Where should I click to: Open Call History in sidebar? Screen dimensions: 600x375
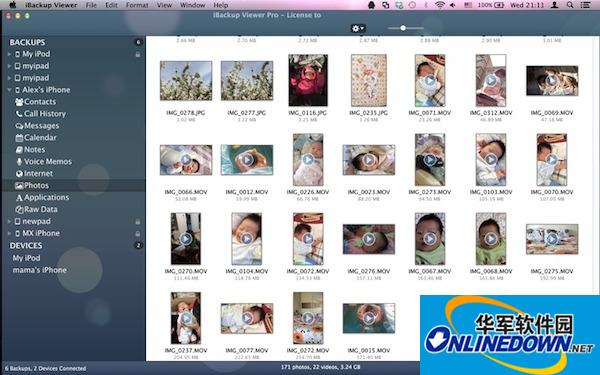(x=40, y=114)
